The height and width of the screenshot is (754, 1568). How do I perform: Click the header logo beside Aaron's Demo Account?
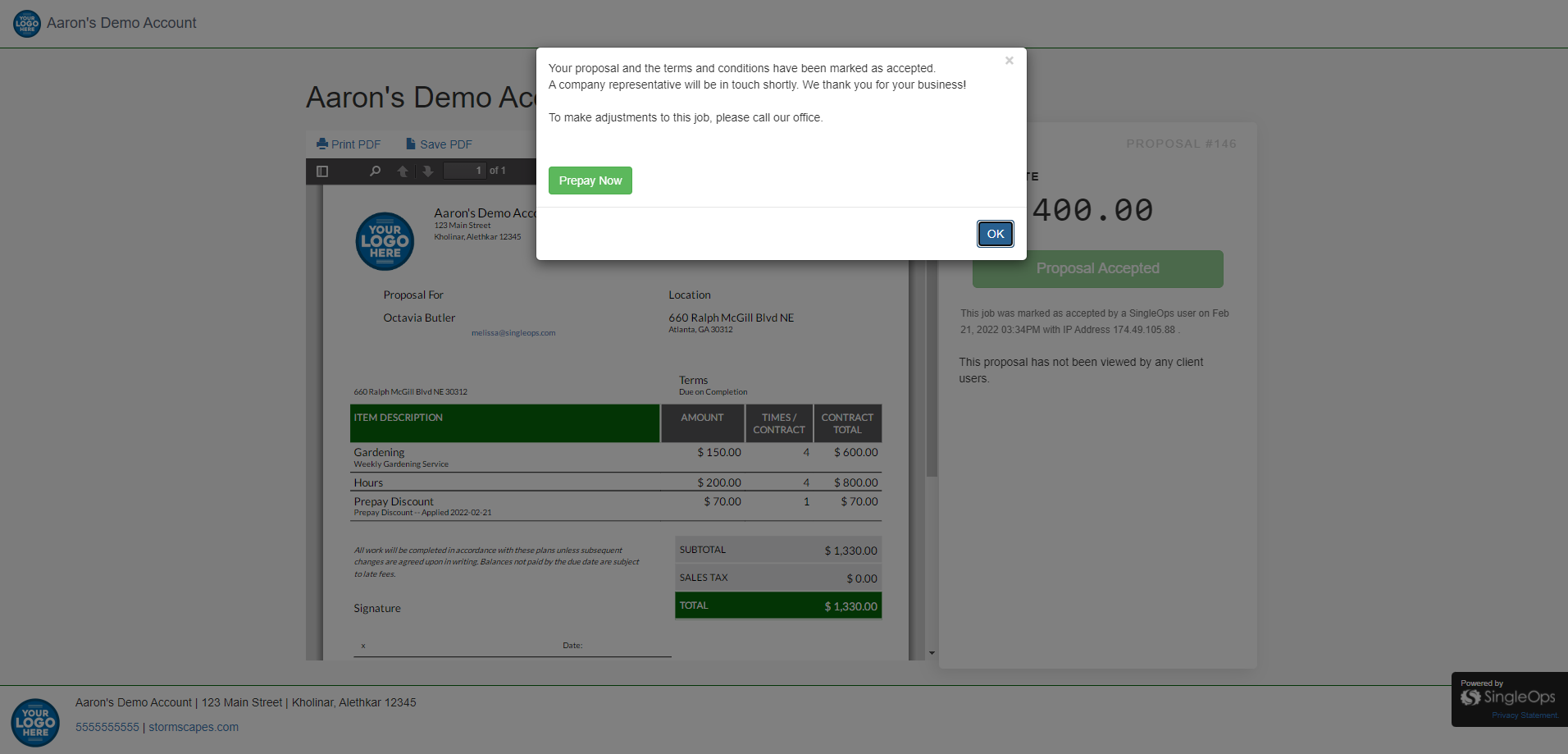coord(27,23)
